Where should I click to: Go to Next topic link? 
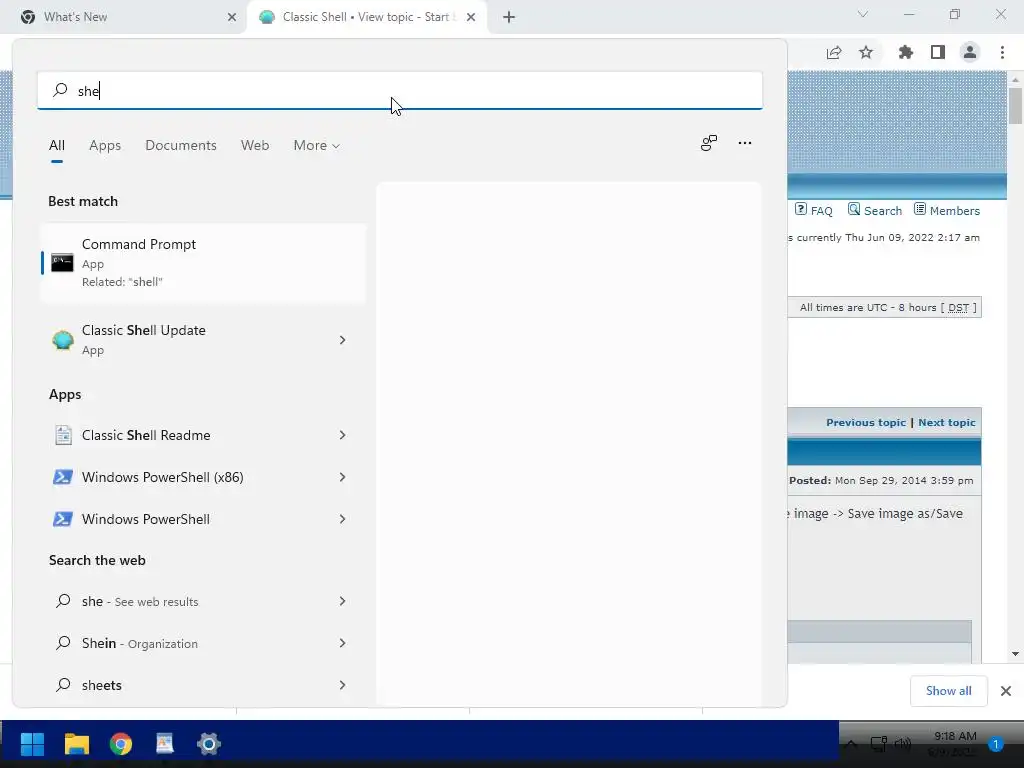[x=947, y=423]
